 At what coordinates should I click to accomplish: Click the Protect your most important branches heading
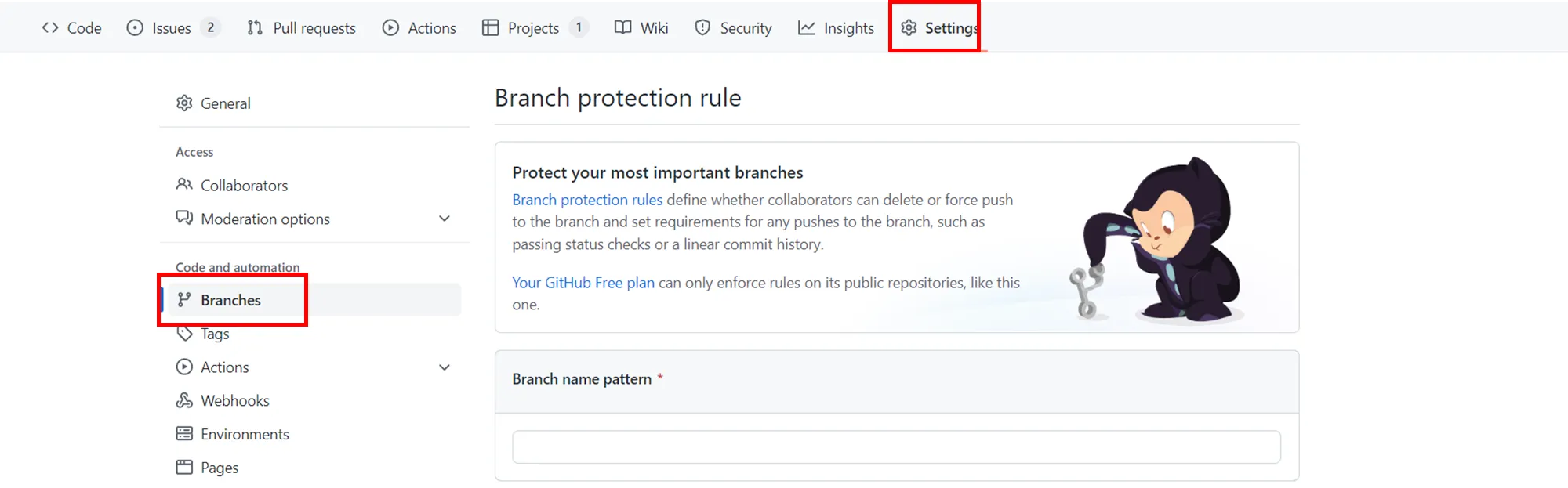[658, 172]
